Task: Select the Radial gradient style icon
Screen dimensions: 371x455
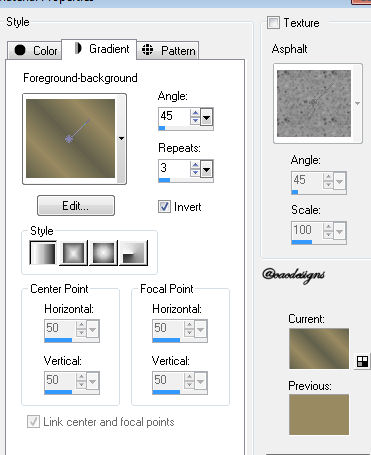Action: pos(133,253)
